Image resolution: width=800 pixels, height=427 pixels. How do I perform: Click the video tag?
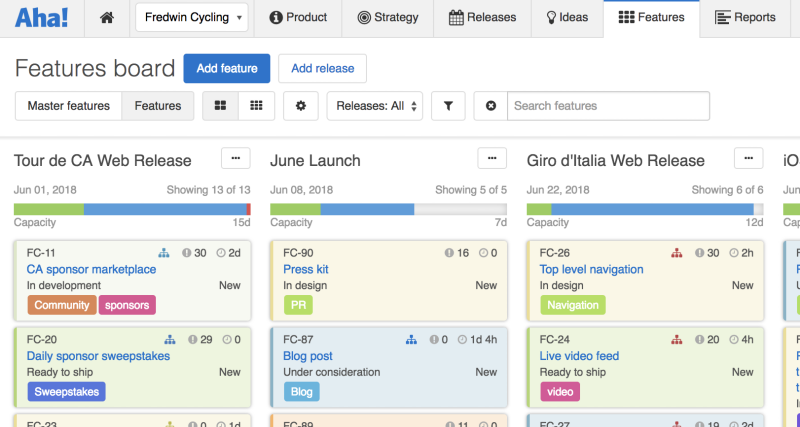560,392
